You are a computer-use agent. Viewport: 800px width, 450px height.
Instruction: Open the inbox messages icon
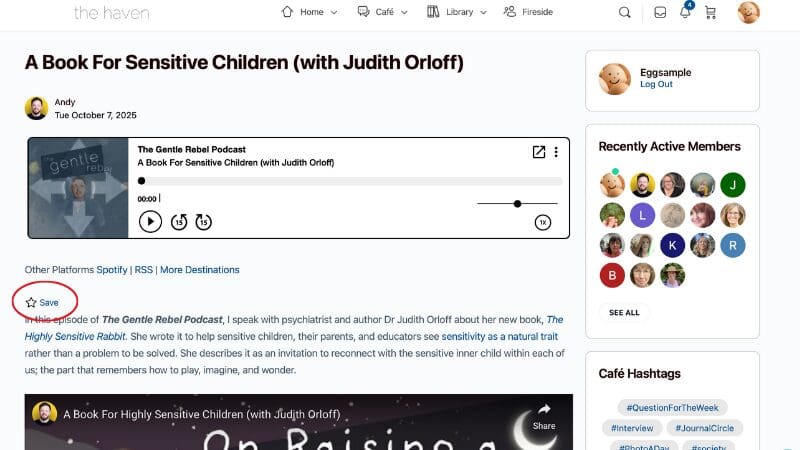pyautogui.click(x=660, y=12)
